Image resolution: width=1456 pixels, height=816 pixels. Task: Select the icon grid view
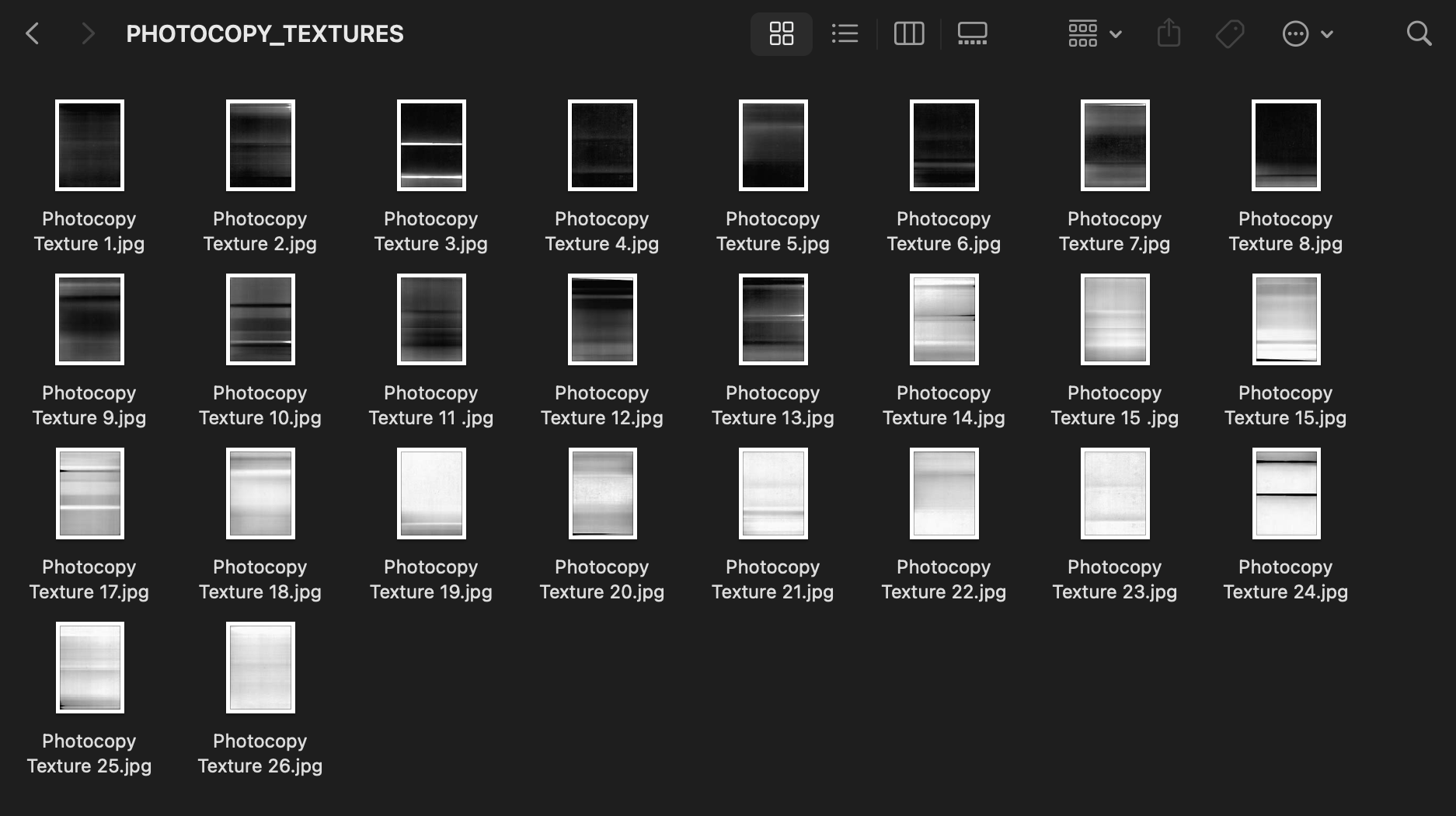(781, 33)
